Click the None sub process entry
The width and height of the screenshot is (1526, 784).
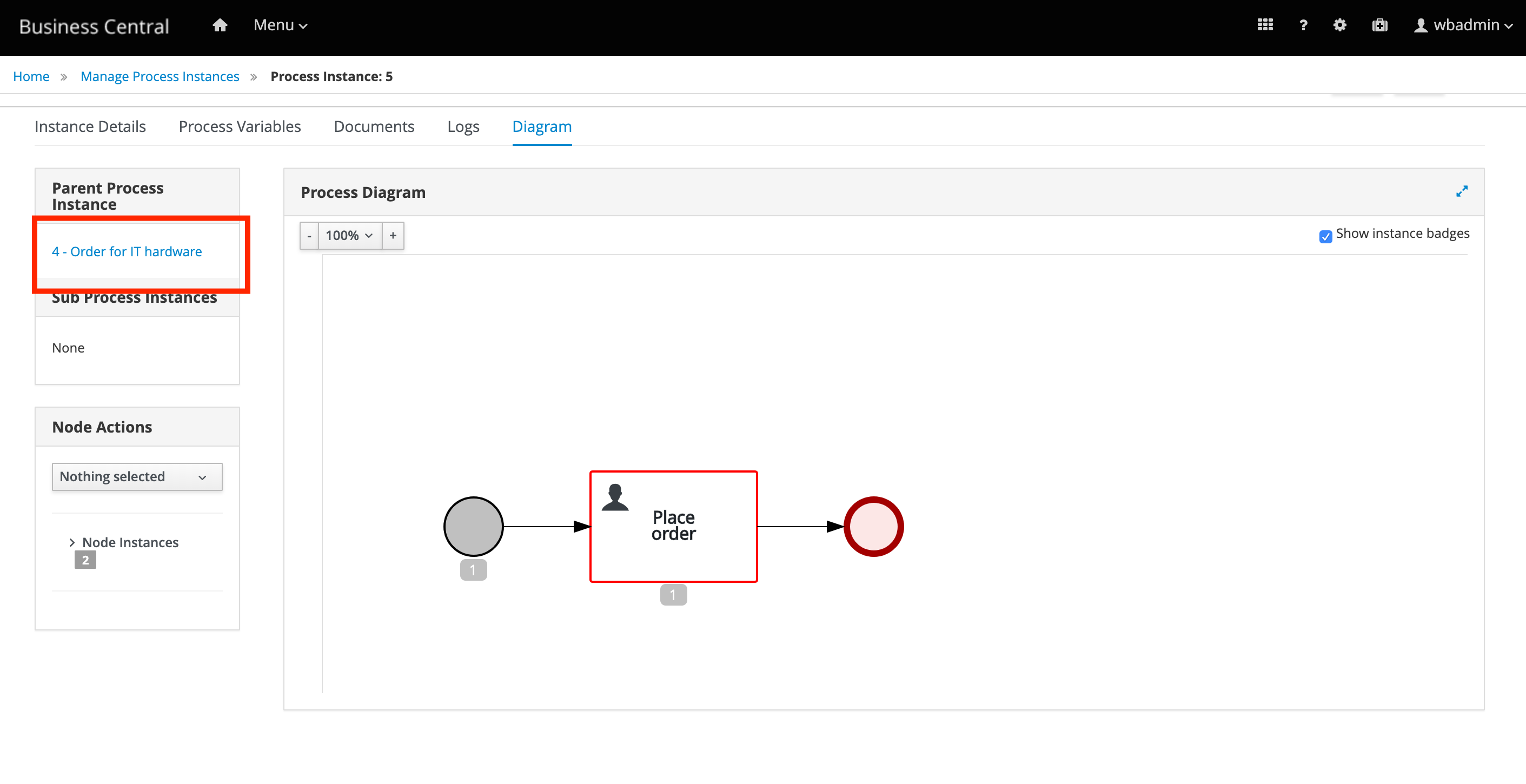click(68, 348)
